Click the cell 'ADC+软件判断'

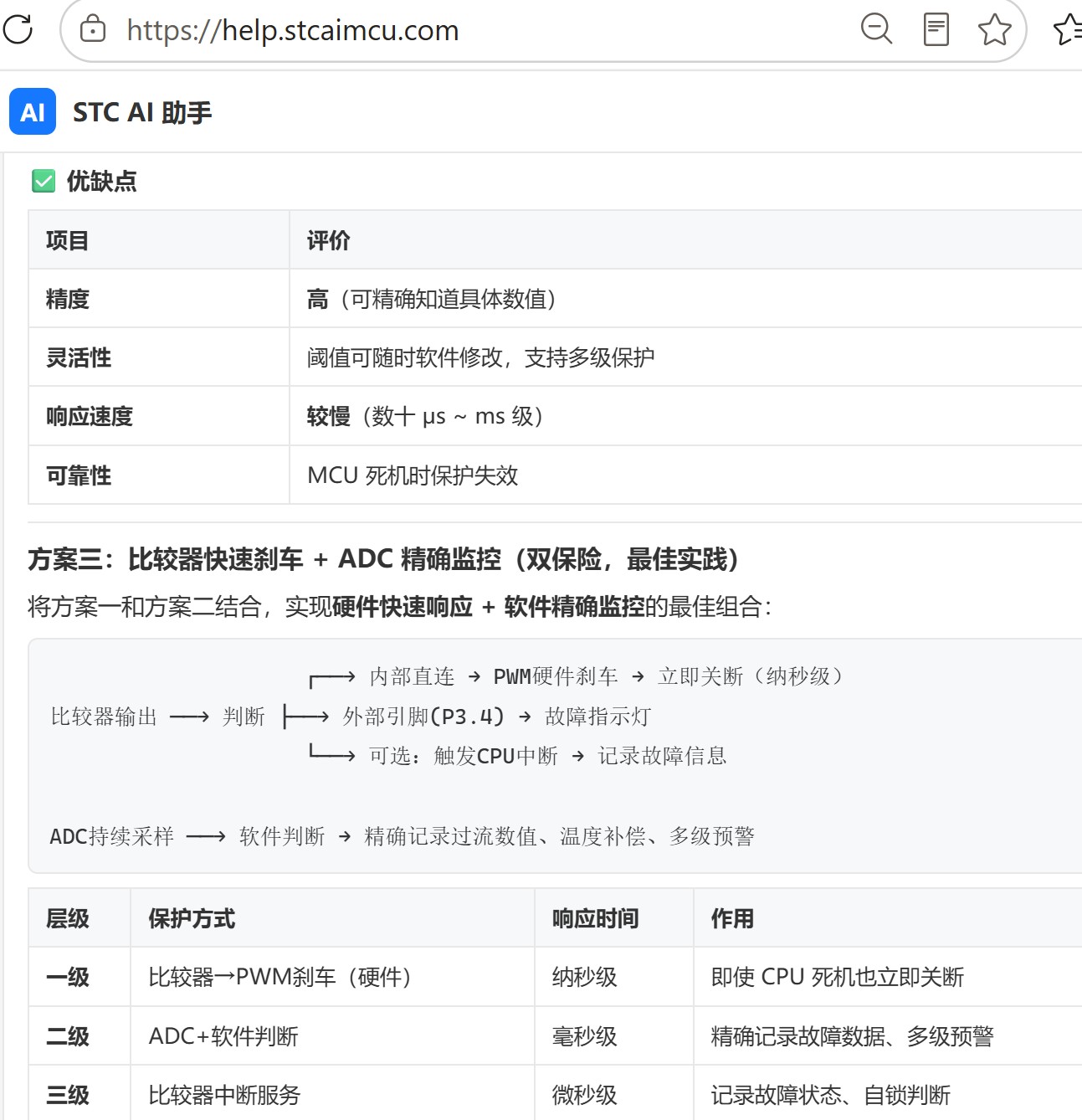click(223, 1036)
